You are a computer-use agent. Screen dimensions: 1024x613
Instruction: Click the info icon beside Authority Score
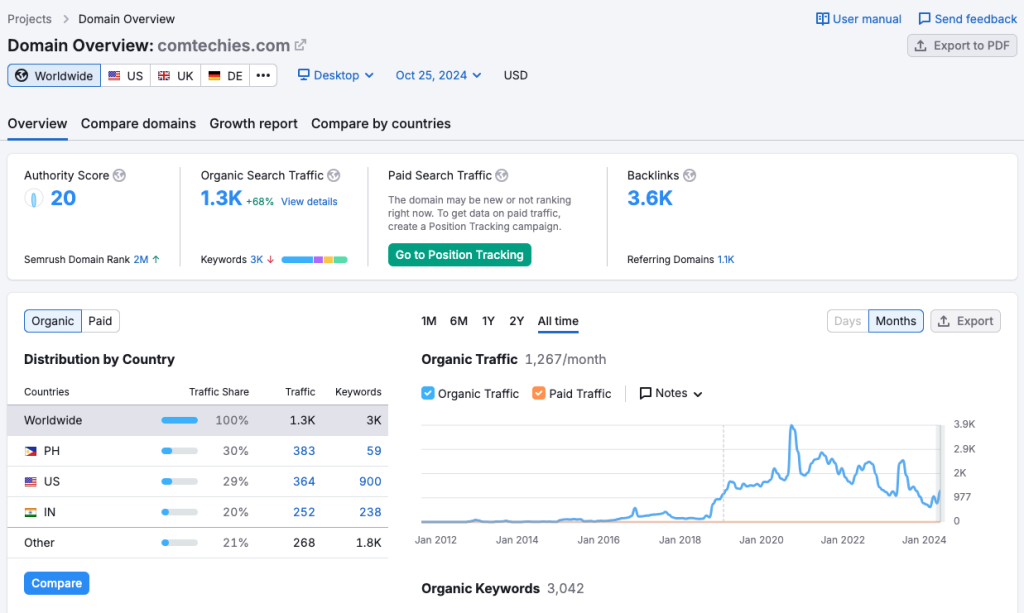point(119,175)
